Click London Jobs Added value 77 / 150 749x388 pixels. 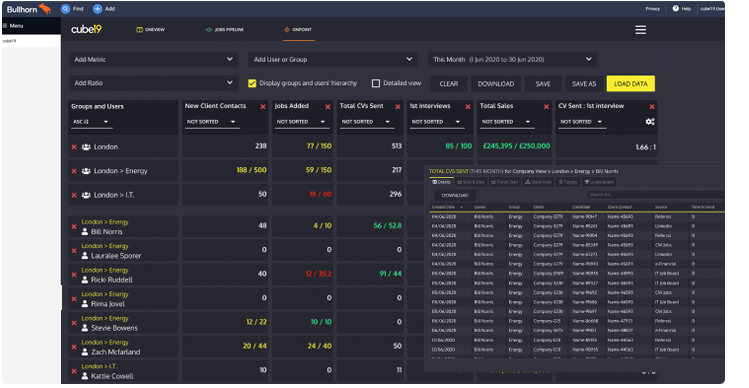pyautogui.click(x=319, y=146)
